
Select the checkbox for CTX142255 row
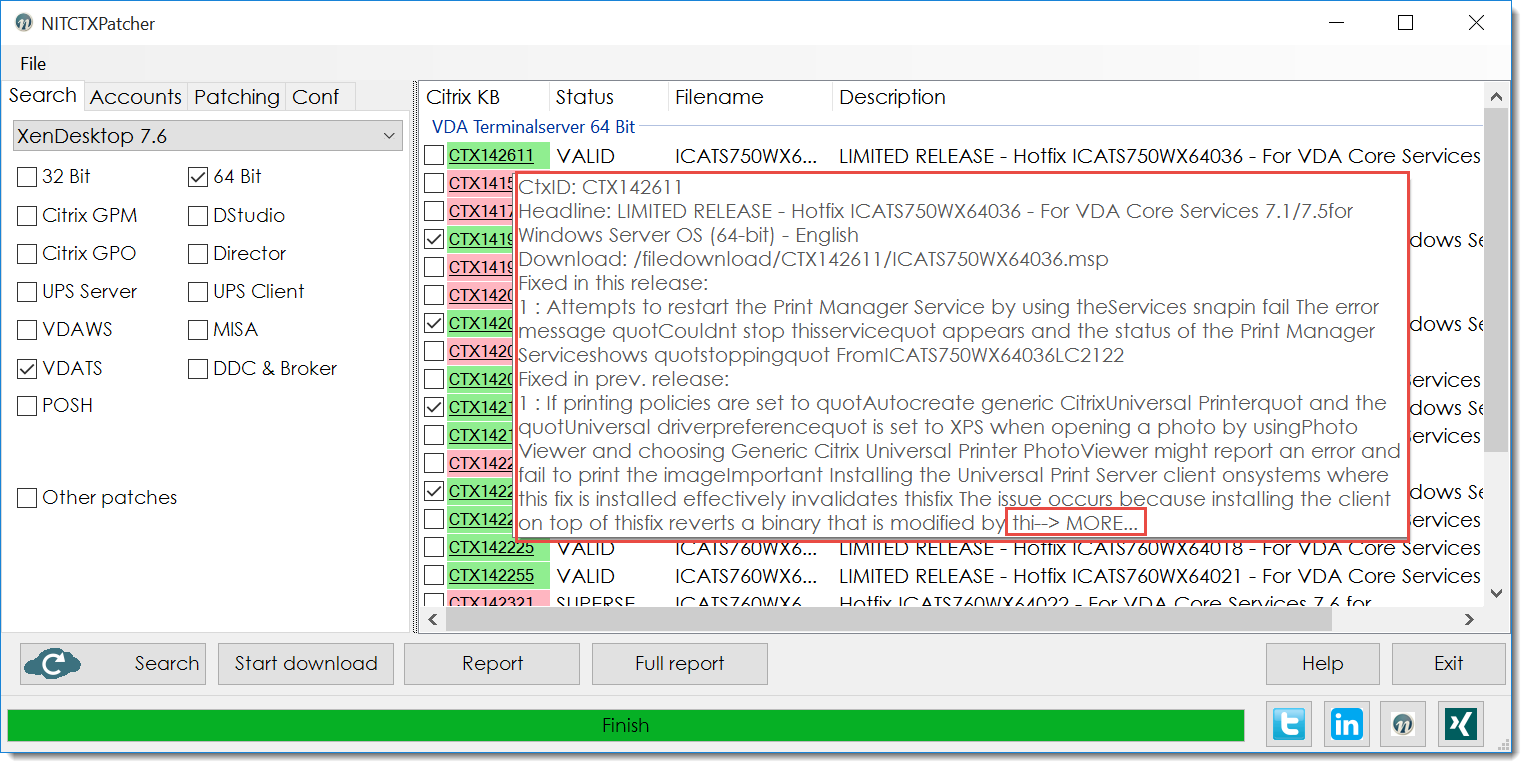(x=434, y=576)
